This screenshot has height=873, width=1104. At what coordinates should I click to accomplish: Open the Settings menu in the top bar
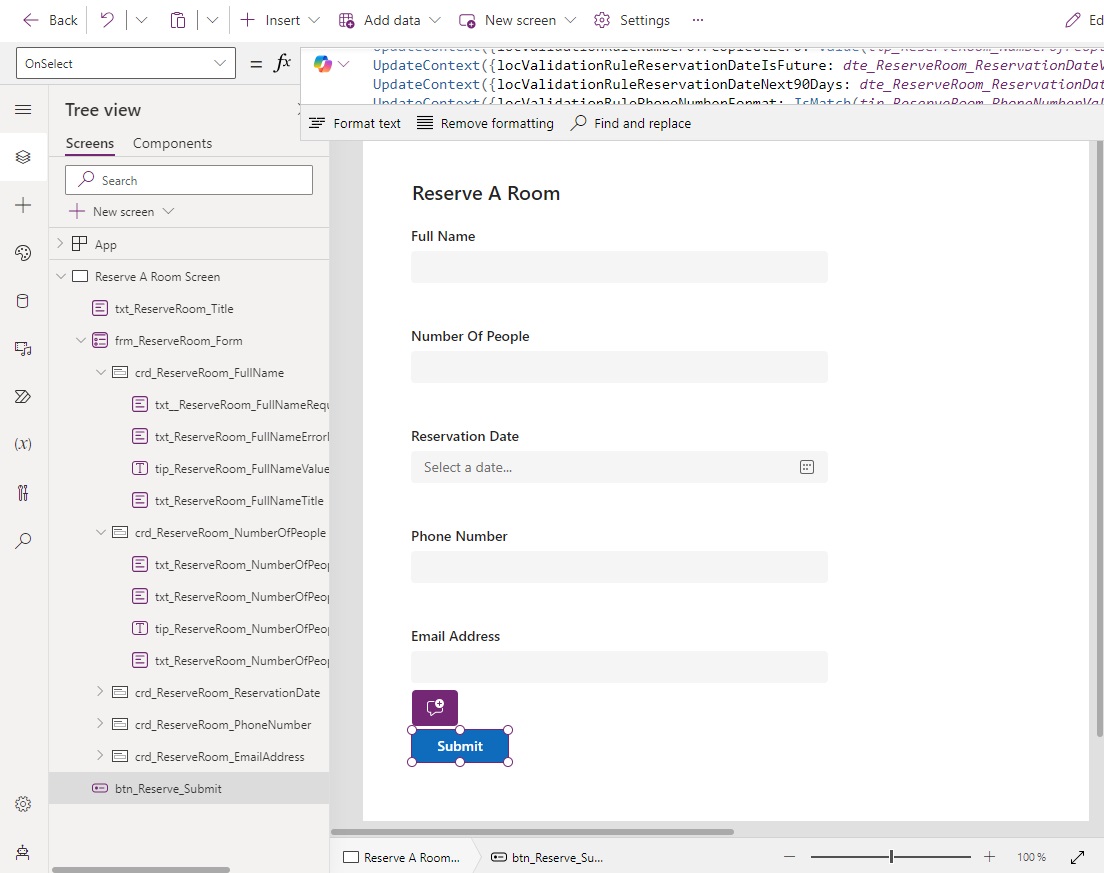631,19
